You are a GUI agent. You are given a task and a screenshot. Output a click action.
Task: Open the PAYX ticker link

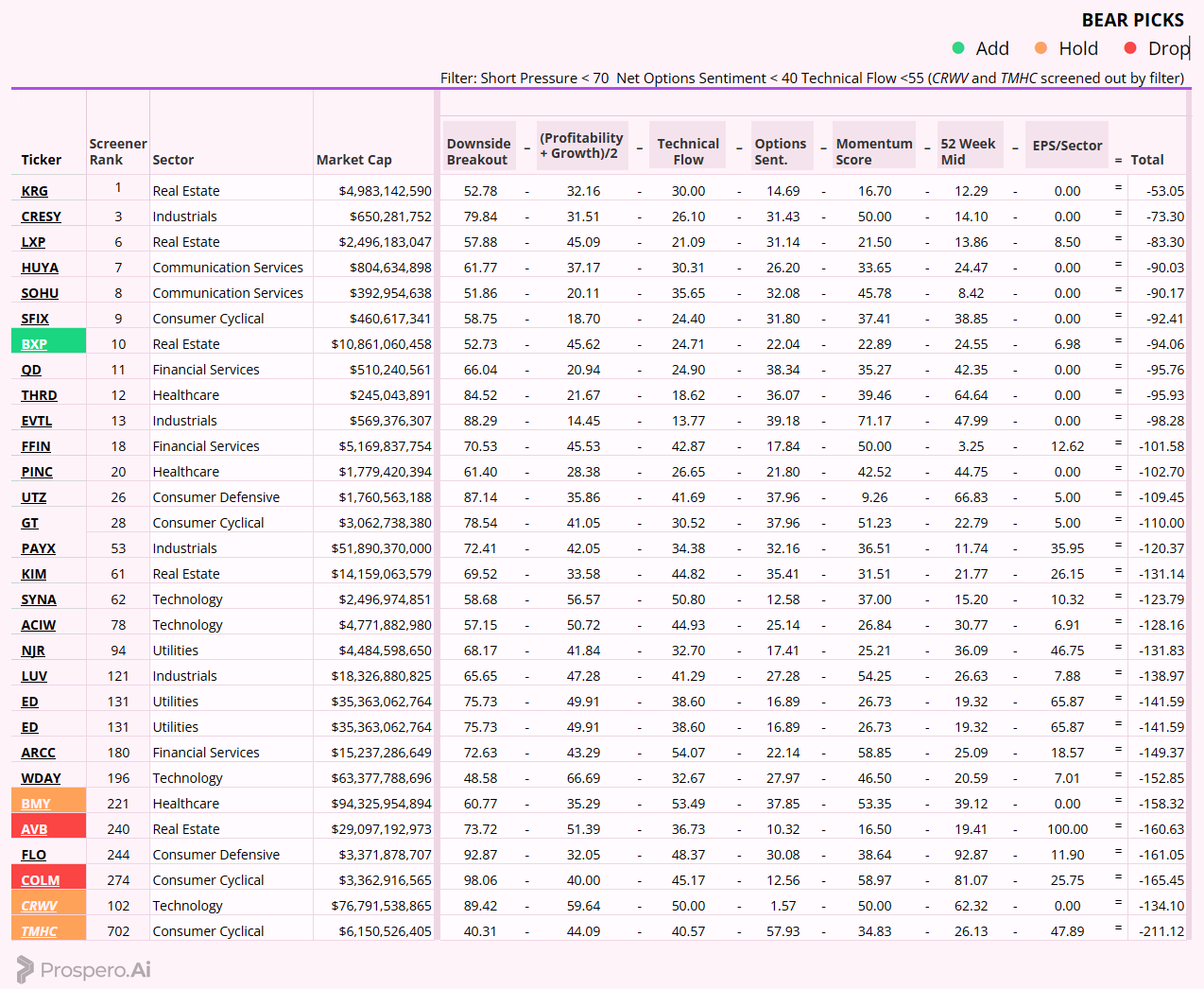(x=39, y=548)
